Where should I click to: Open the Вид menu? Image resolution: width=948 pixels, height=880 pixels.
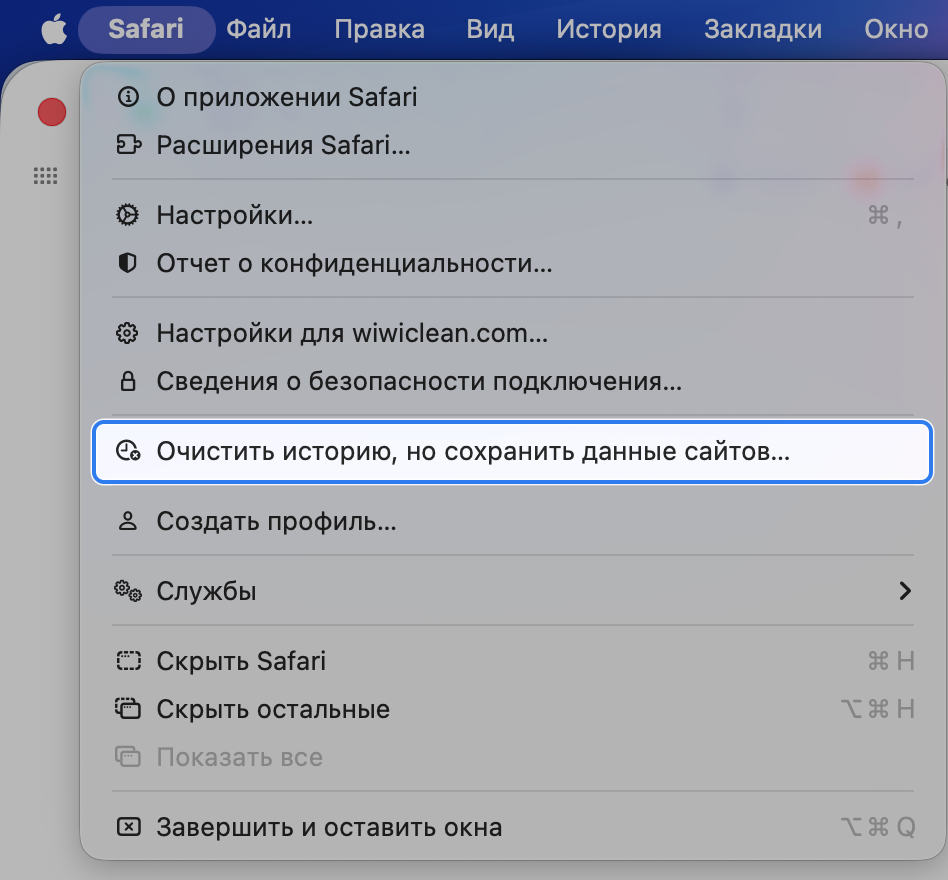click(x=490, y=29)
